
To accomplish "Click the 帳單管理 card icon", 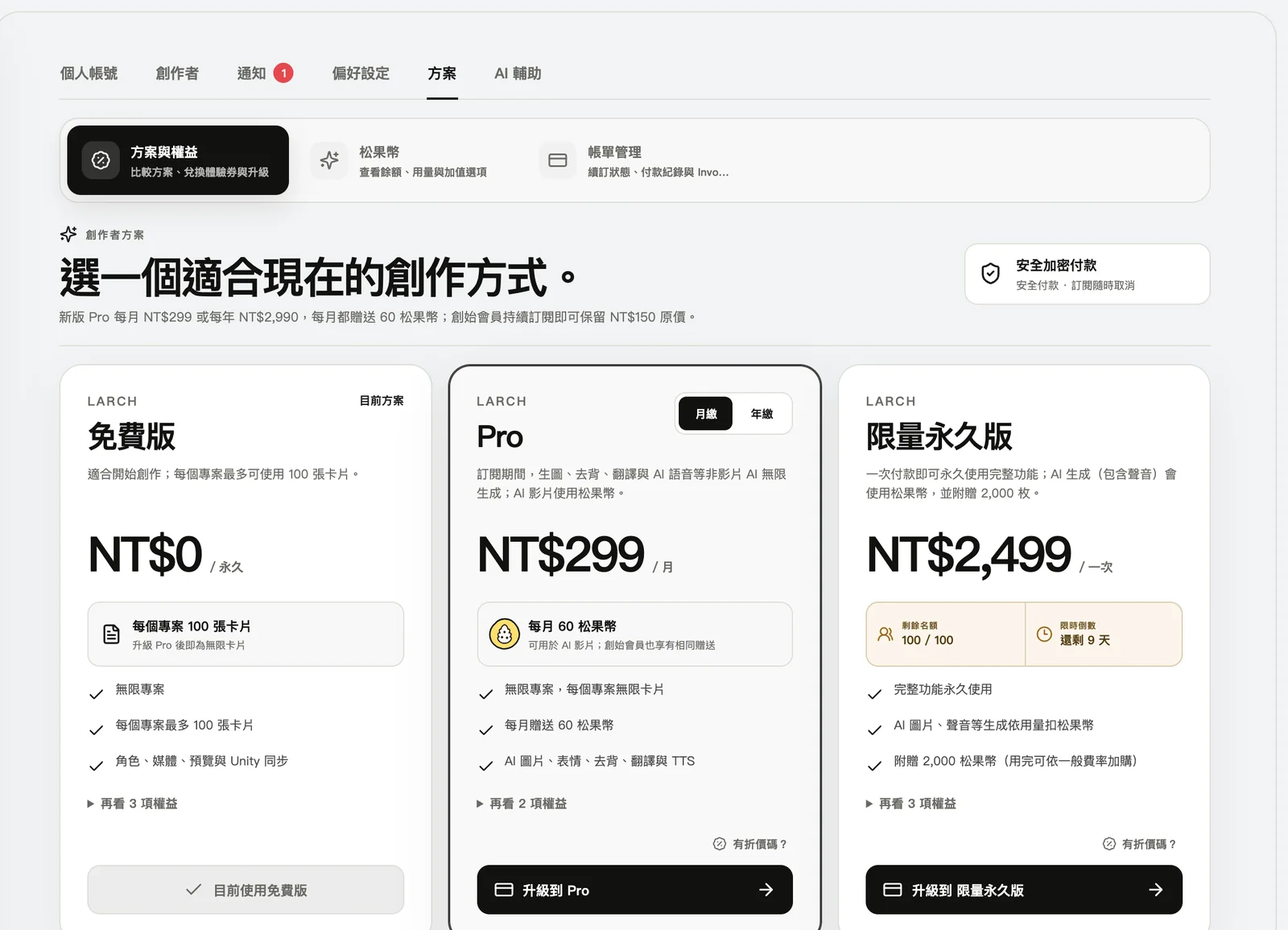I will pos(558,160).
